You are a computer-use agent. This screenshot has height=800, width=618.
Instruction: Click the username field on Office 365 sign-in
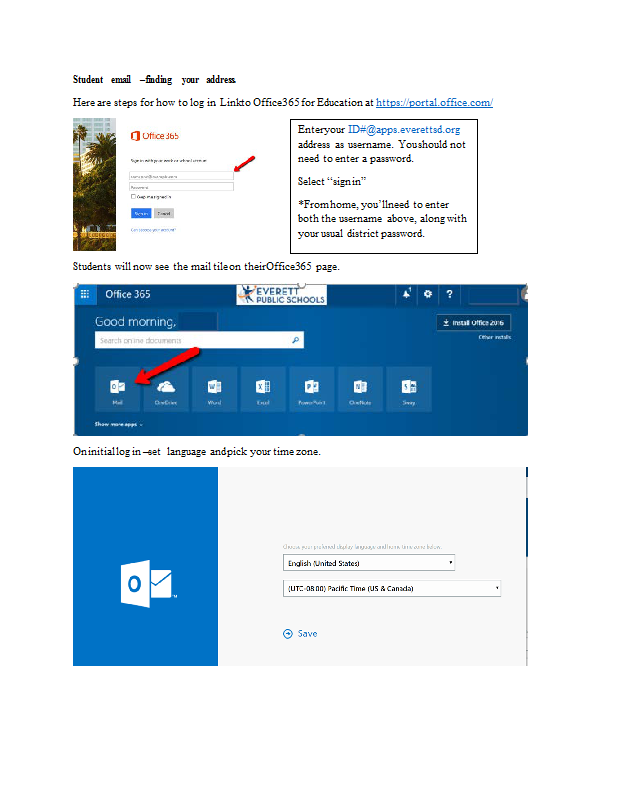point(181,176)
